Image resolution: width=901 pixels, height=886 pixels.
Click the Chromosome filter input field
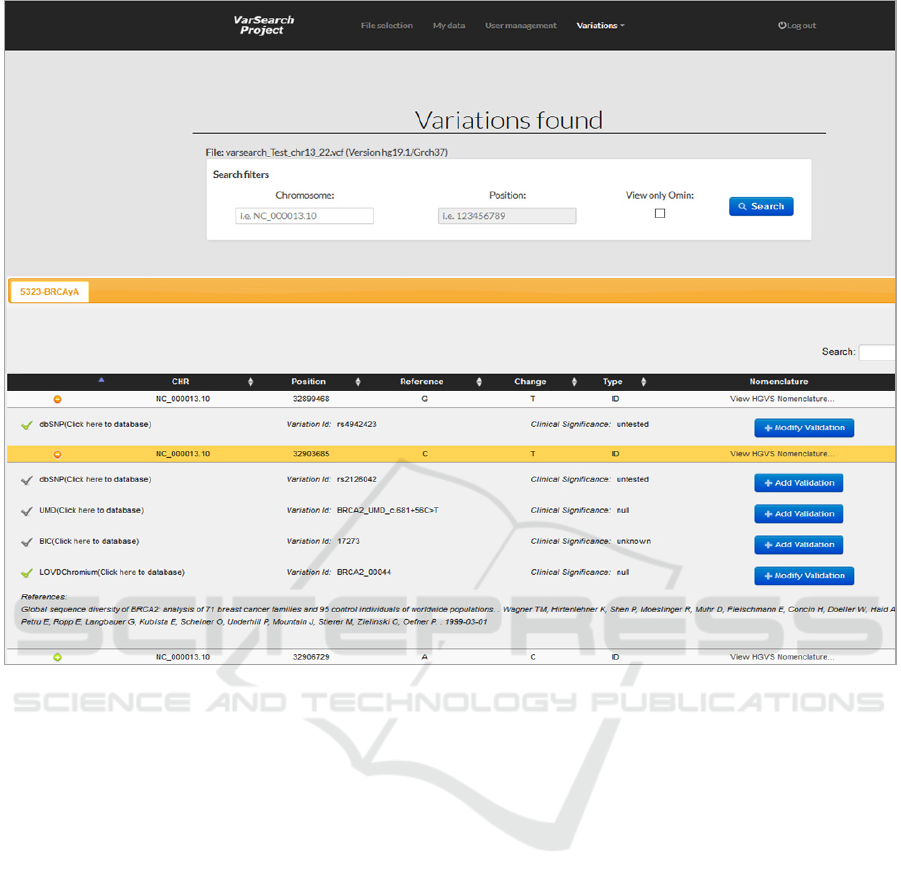[x=304, y=216]
